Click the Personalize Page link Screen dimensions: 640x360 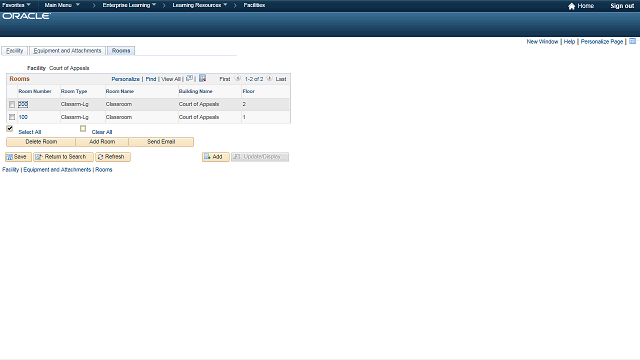602,42
